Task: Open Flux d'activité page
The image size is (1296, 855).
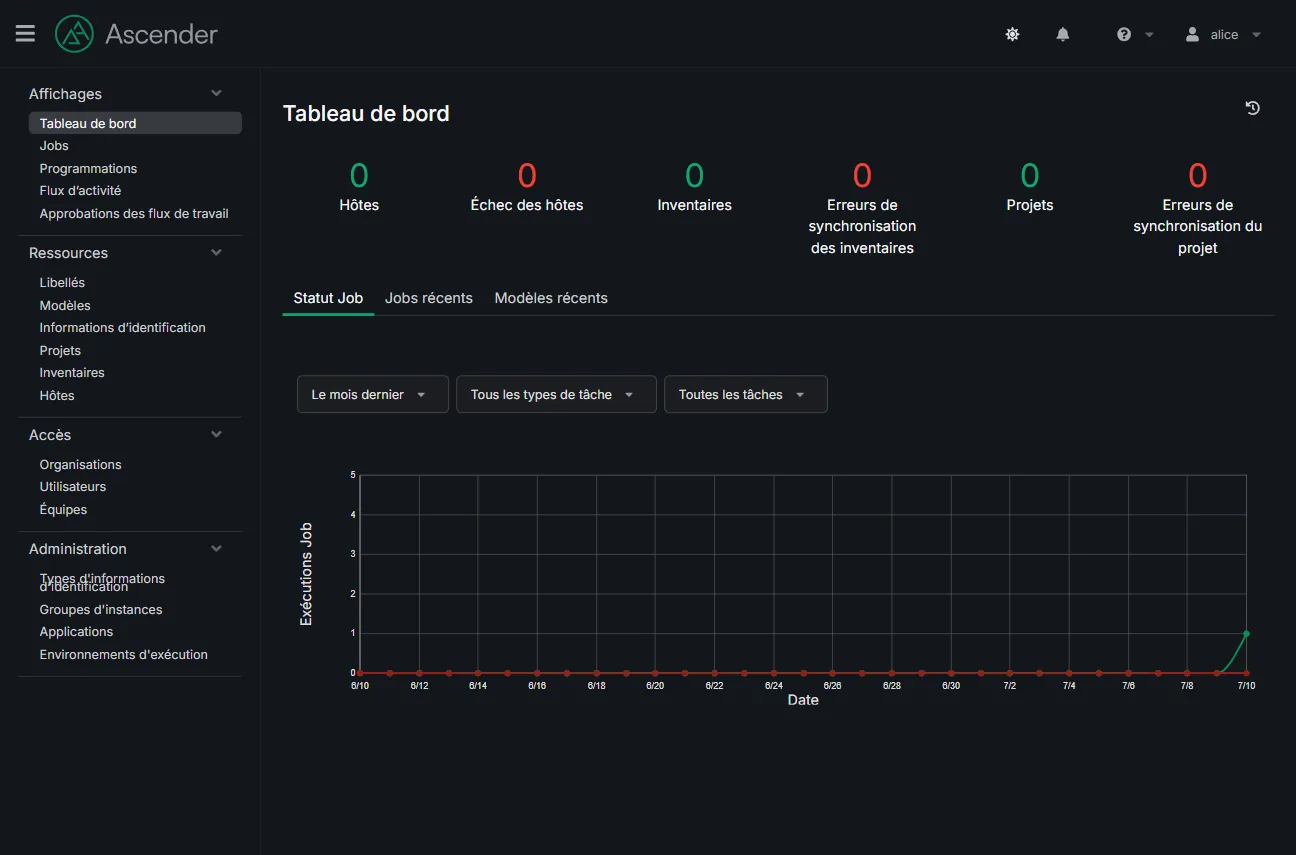Action: [80, 190]
